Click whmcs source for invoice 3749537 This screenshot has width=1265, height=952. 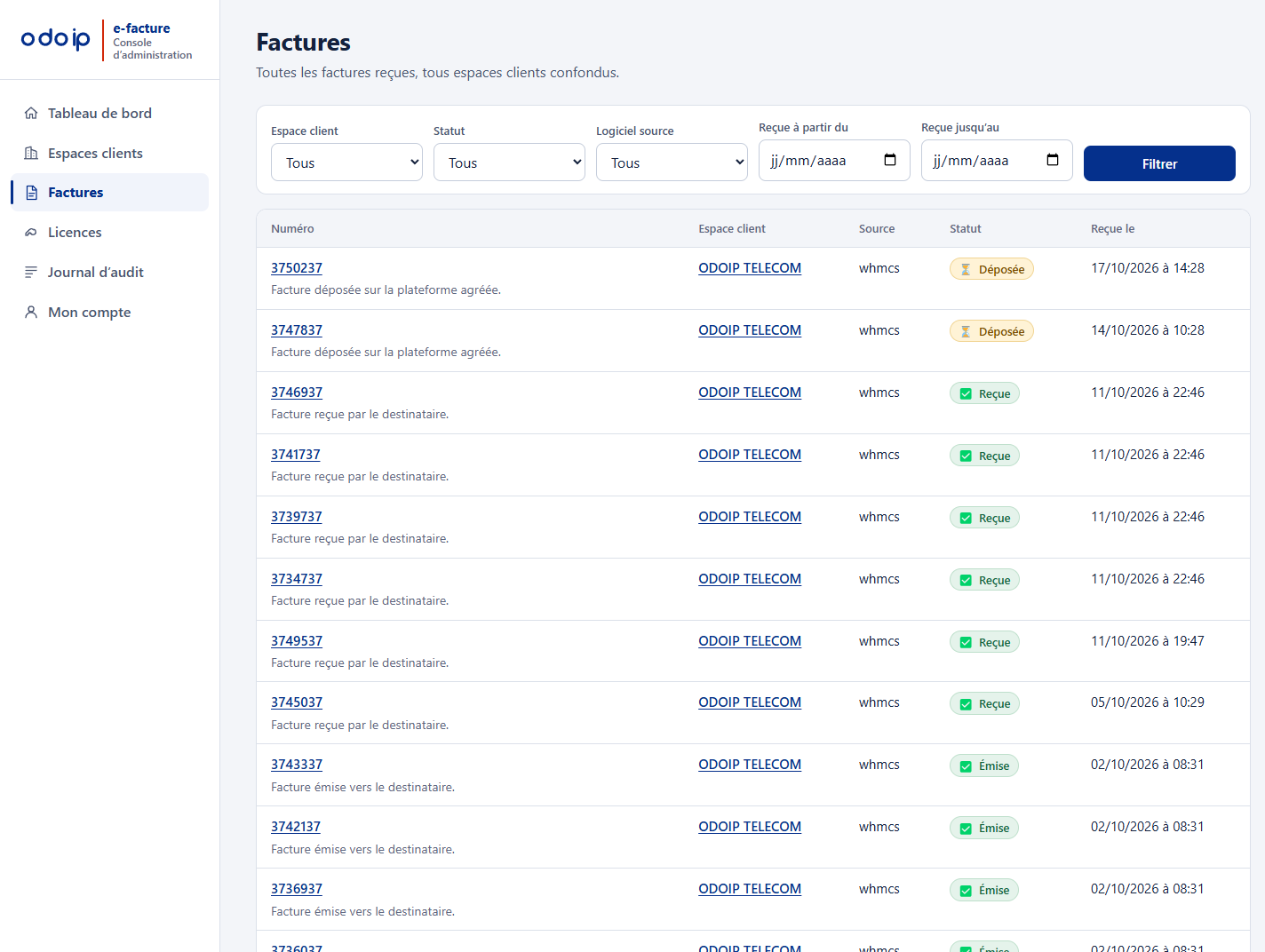click(x=879, y=640)
